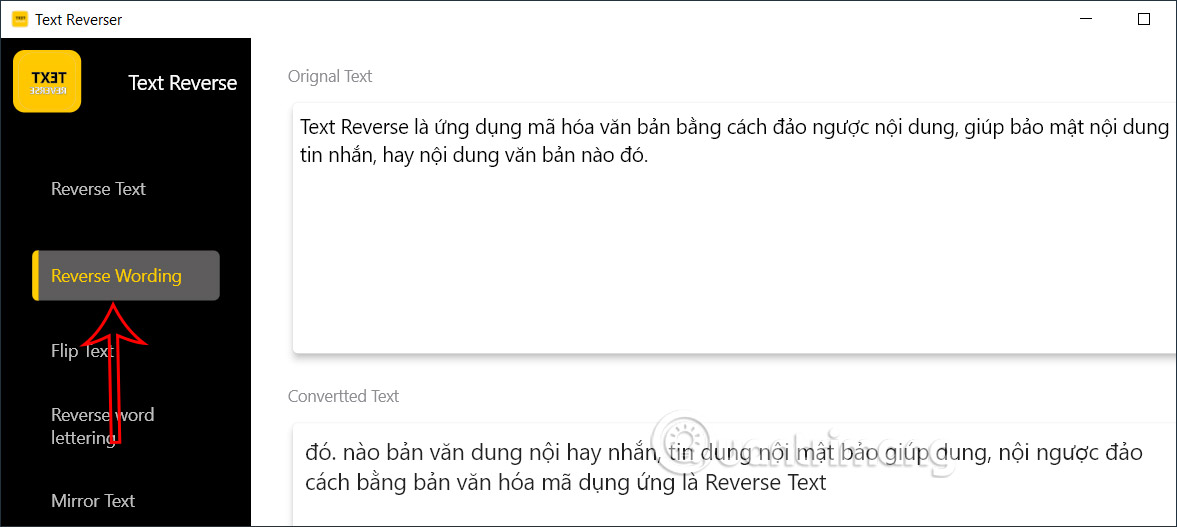This screenshot has height=527, width=1177.
Task: Click the Convertted Text output box
Action: click(734, 474)
